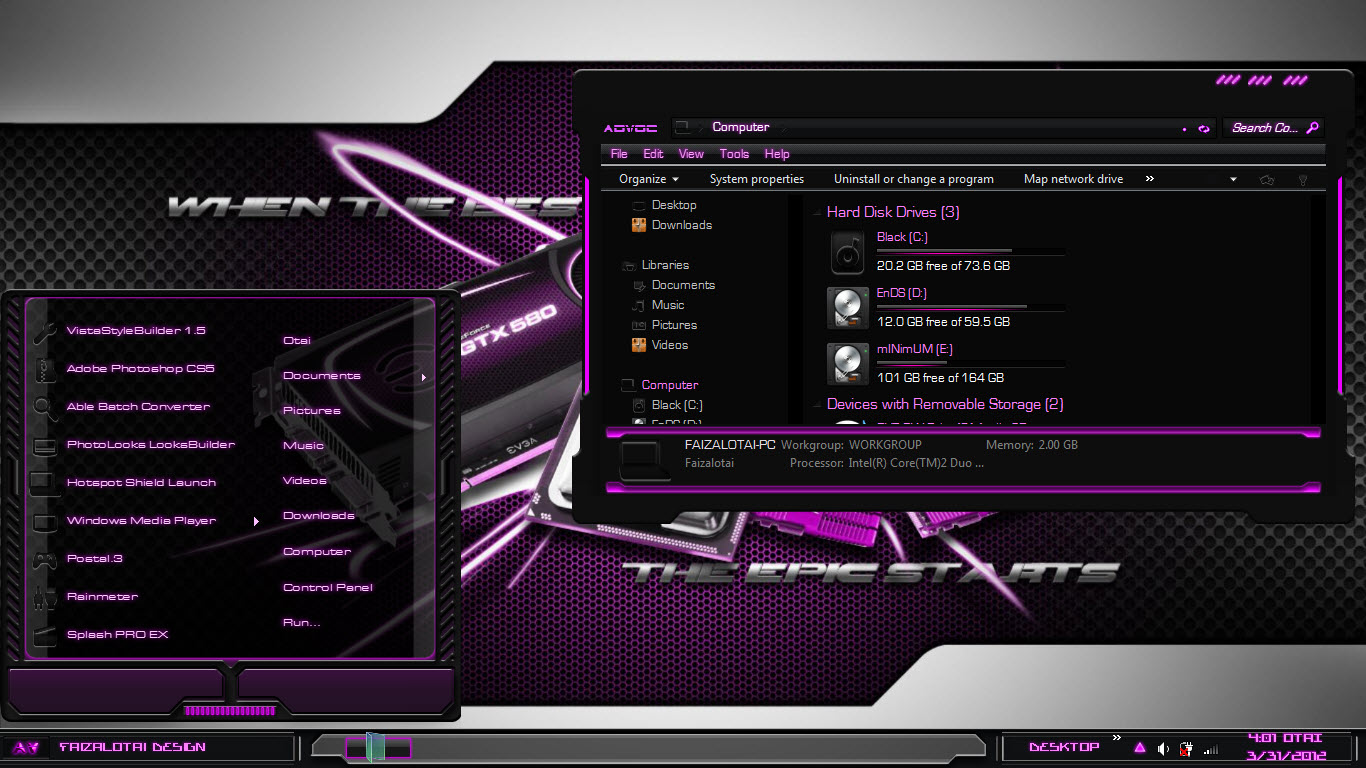Click the Black (C:) hard drive icon
This screenshot has width=1366, height=768.
tap(848, 252)
